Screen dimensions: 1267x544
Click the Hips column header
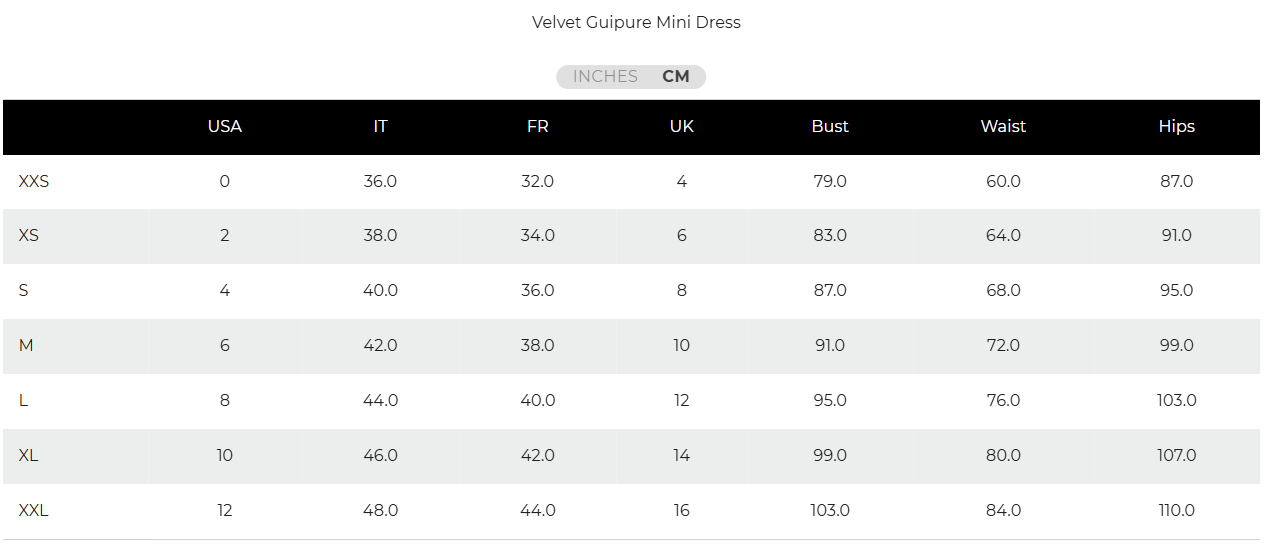click(x=1176, y=127)
